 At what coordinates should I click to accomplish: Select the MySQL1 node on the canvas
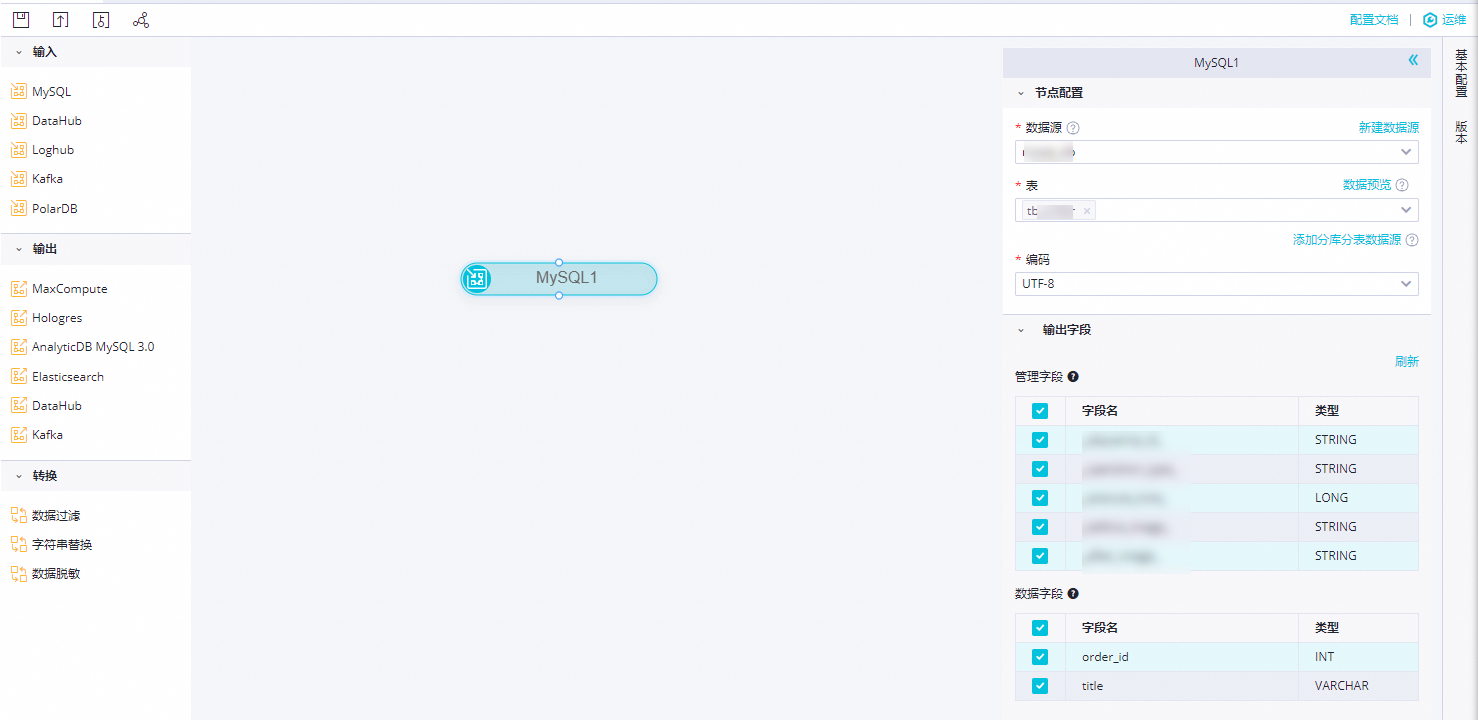pyautogui.click(x=559, y=279)
